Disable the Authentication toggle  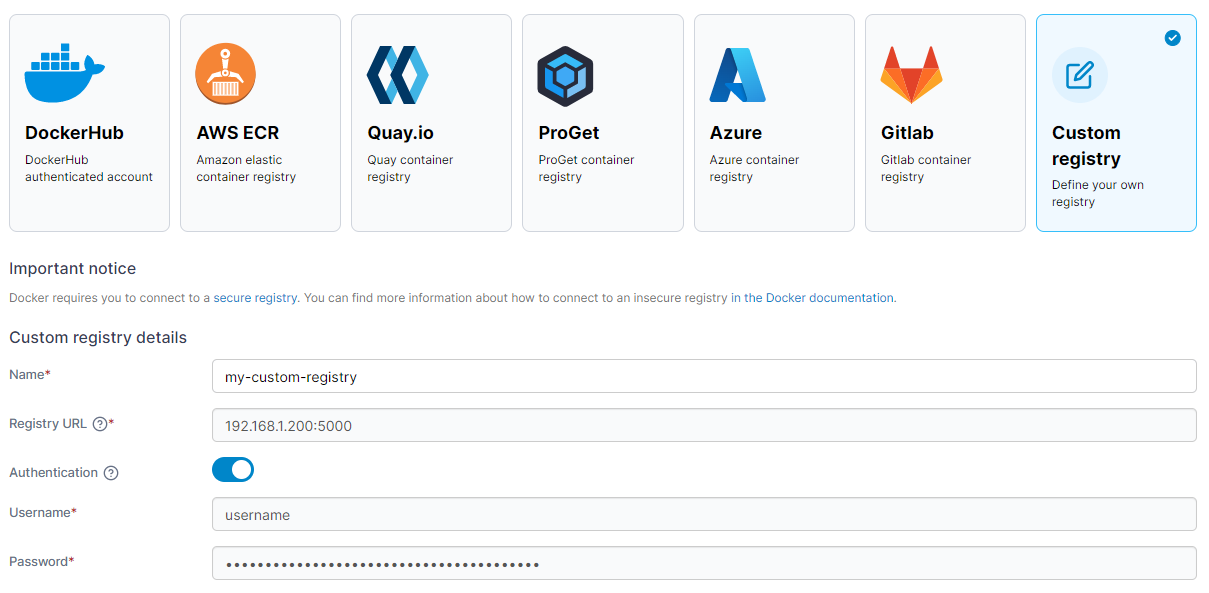tap(232, 469)
